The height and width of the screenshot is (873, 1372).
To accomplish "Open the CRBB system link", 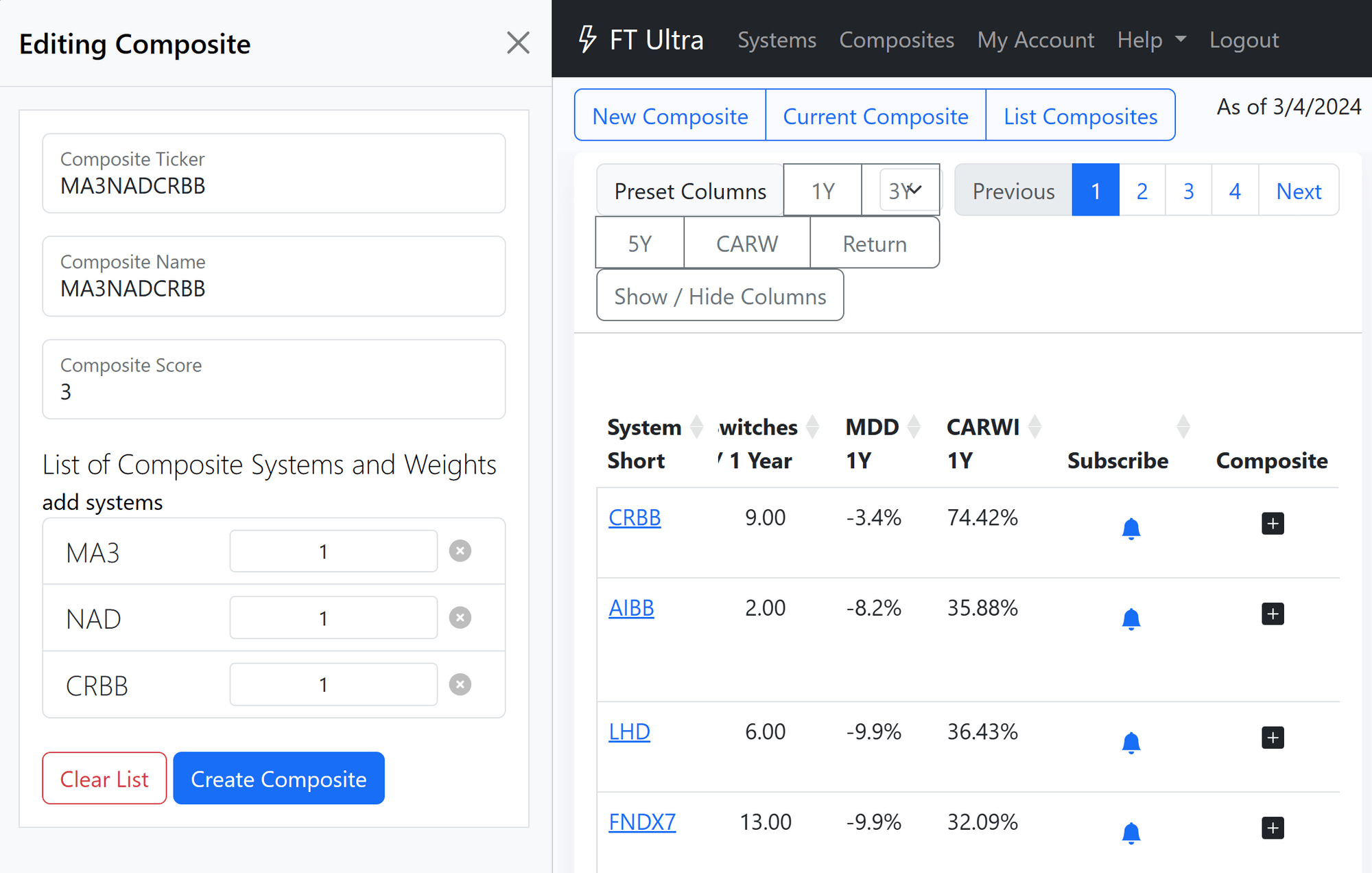I will click(635, 517).
